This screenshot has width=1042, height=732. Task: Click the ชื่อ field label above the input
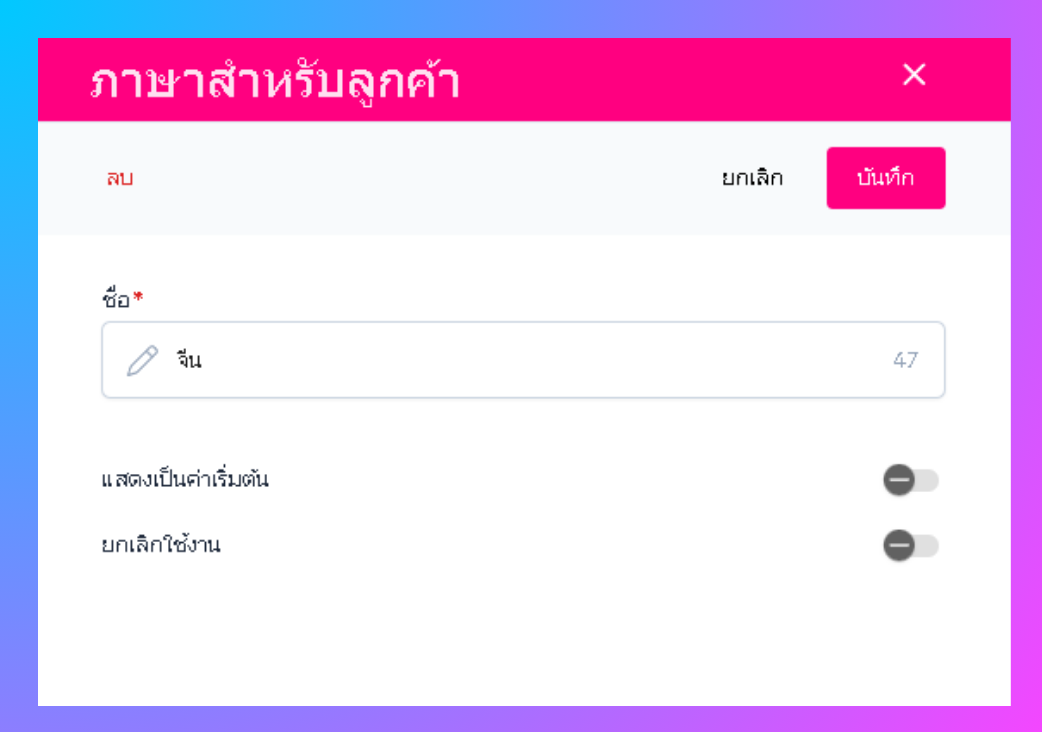pyautogui.click(x=116, y=300)
